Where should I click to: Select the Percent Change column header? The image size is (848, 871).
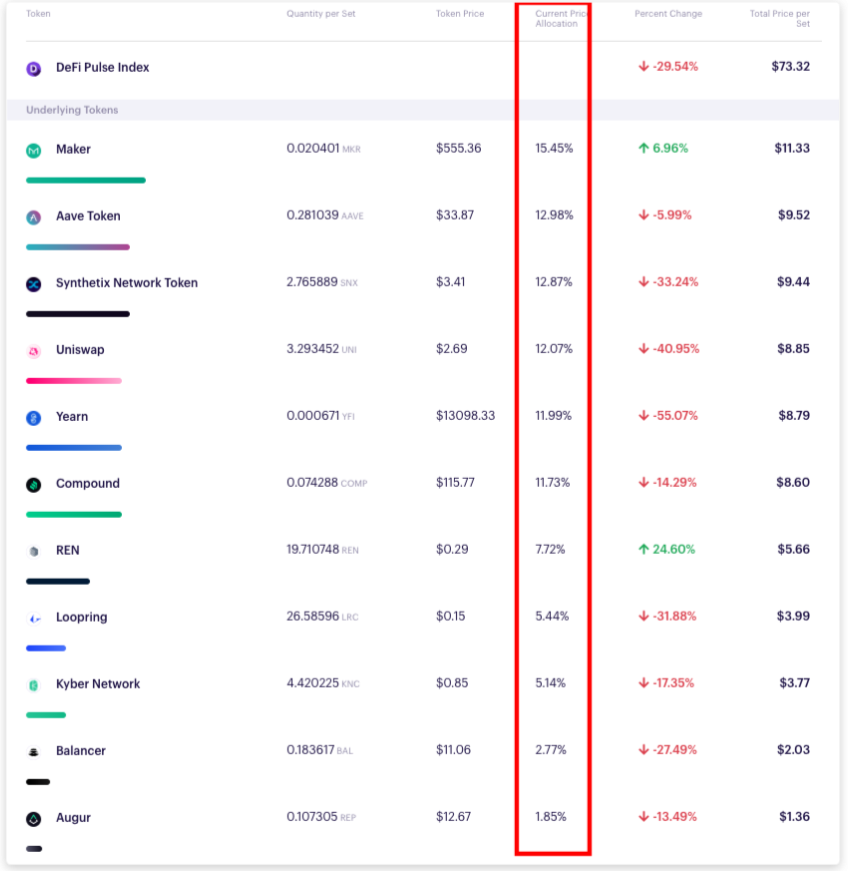pyautogui.click(x=668, y=14)
